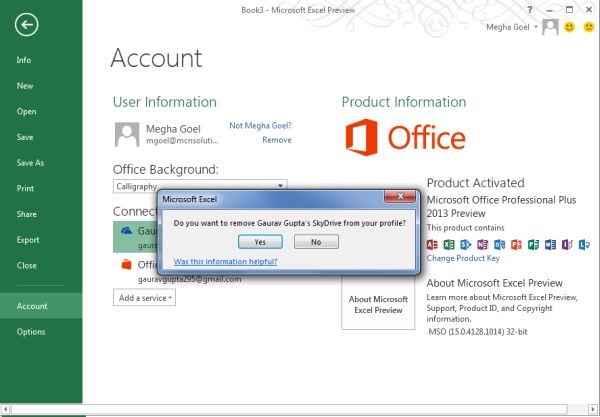The height and width of the screenshot is (417, 600).
Task: Click the 'Megha Goel' name under User Information
Action: [173, 129]
